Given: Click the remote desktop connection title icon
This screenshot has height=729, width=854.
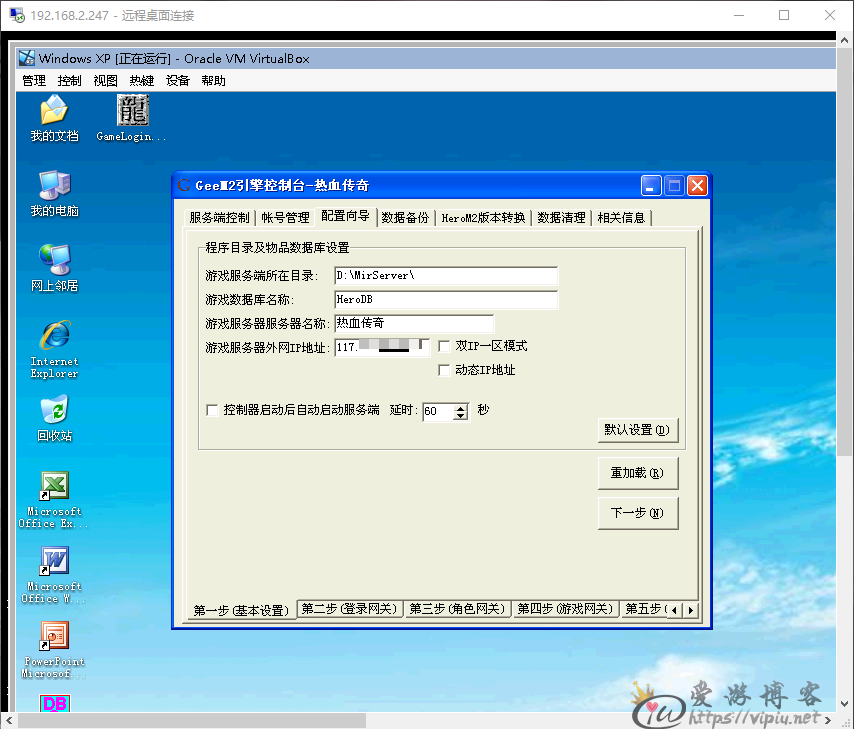Looking at the screenshot, I should [17, 15].
